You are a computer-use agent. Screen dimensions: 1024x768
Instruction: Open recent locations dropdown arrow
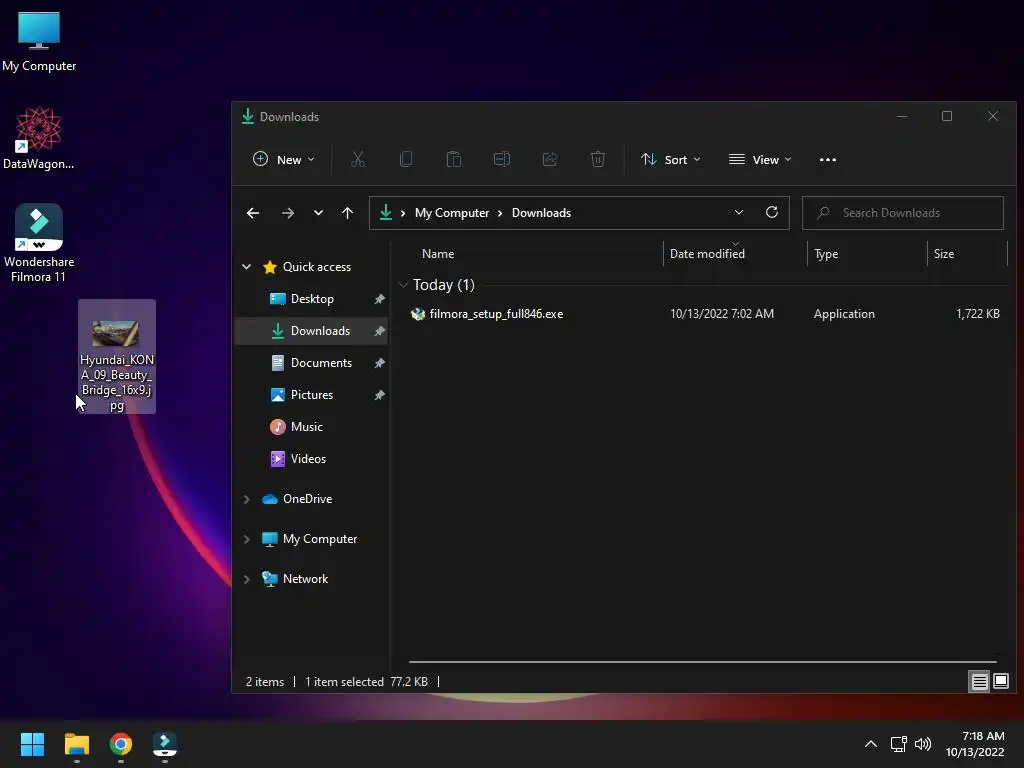(x=318, y=213)
